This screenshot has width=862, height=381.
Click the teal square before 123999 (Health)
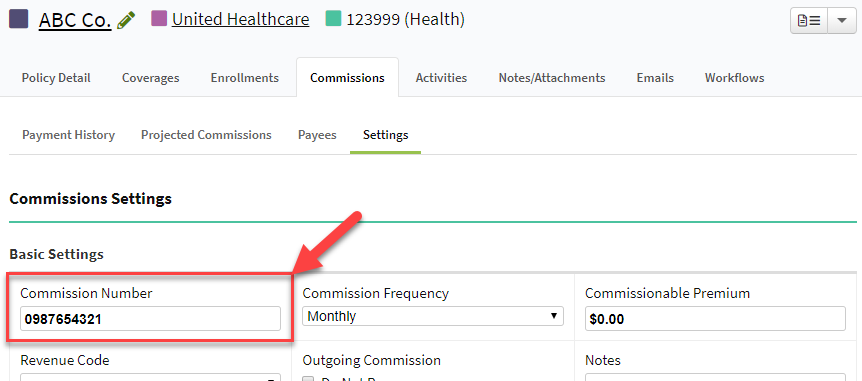click(x=333, y=19)
